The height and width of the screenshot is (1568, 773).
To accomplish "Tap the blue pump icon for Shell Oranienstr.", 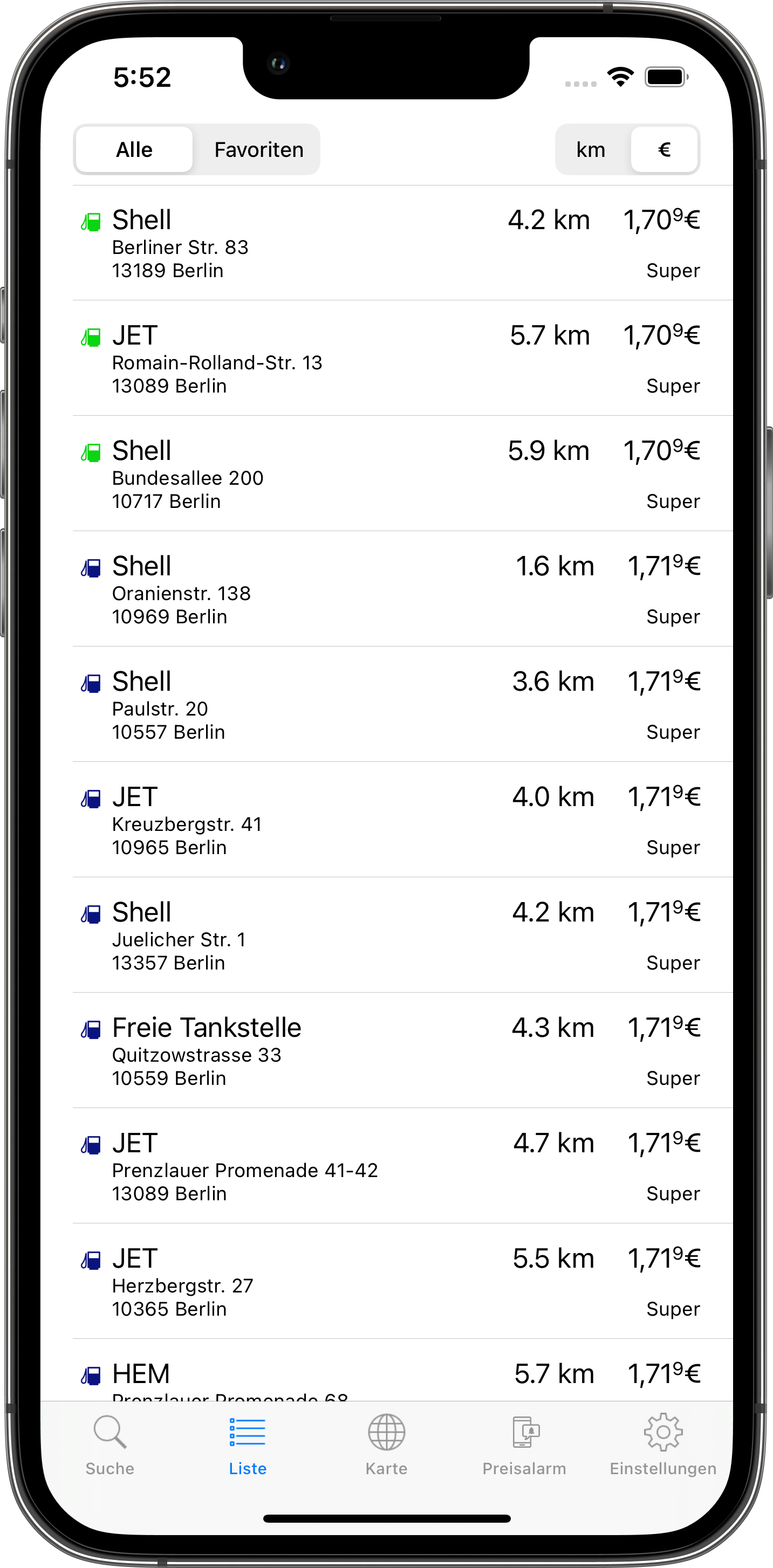I will click(91, 568).
